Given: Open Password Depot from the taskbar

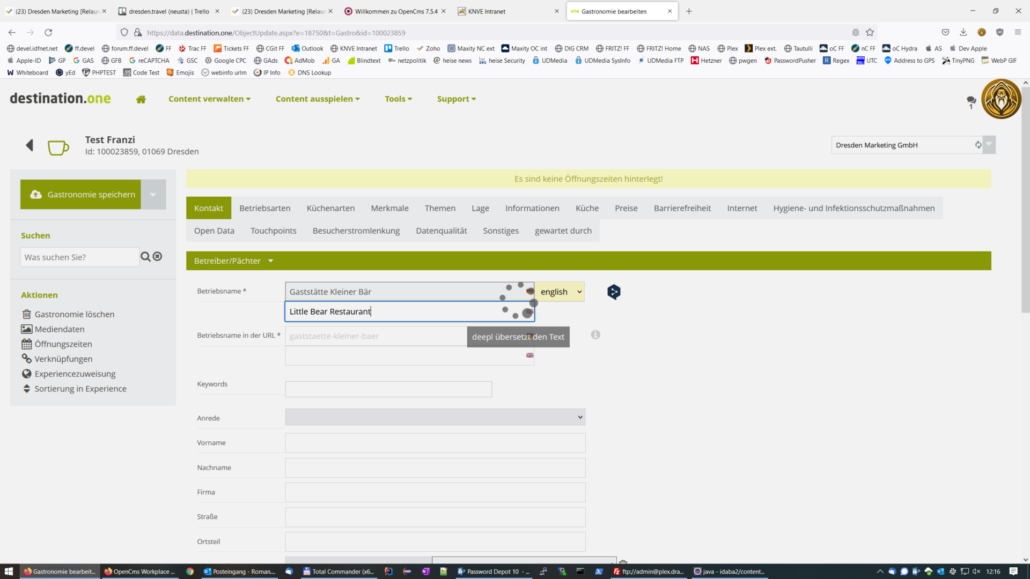Looking at the screenshot, I should [493, 572].
